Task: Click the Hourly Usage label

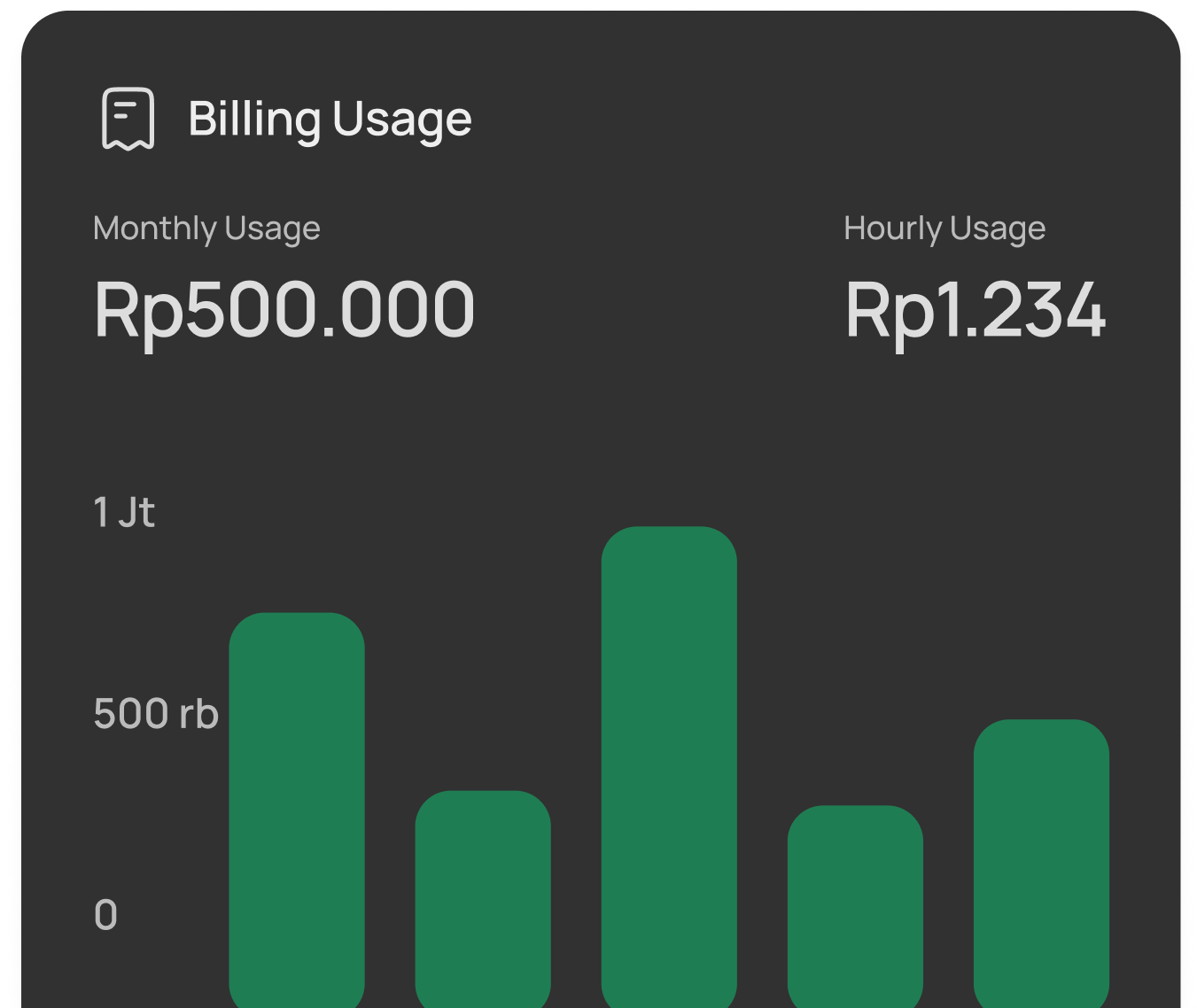Action: tap(944, 229)
